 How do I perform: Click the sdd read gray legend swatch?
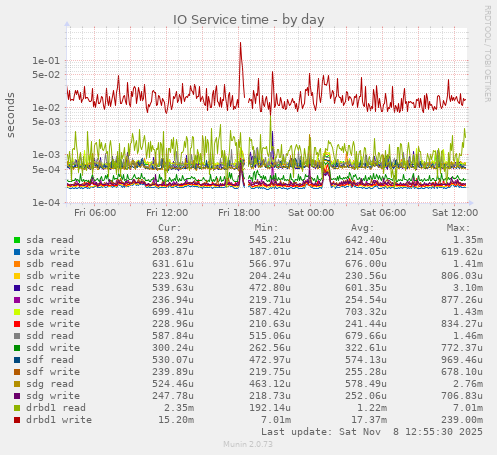click(x=17, y=336)
